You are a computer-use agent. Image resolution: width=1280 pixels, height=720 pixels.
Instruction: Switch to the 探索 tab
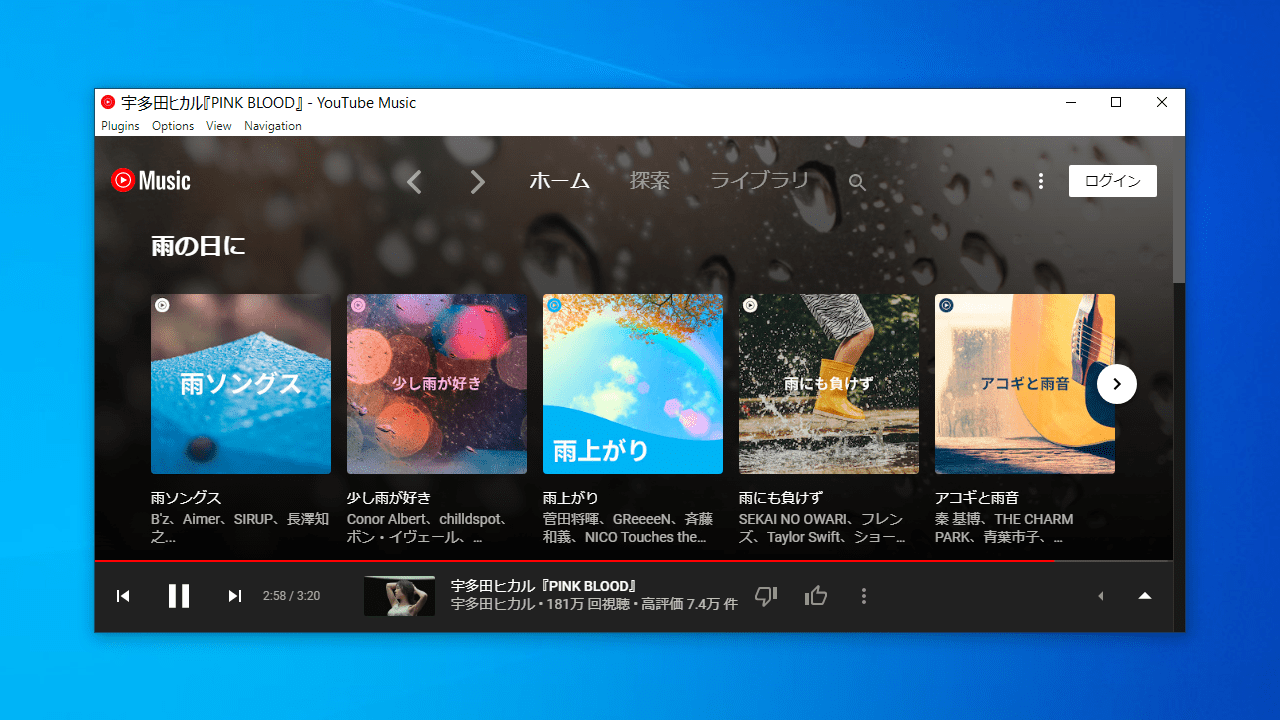tap(650, 181)
